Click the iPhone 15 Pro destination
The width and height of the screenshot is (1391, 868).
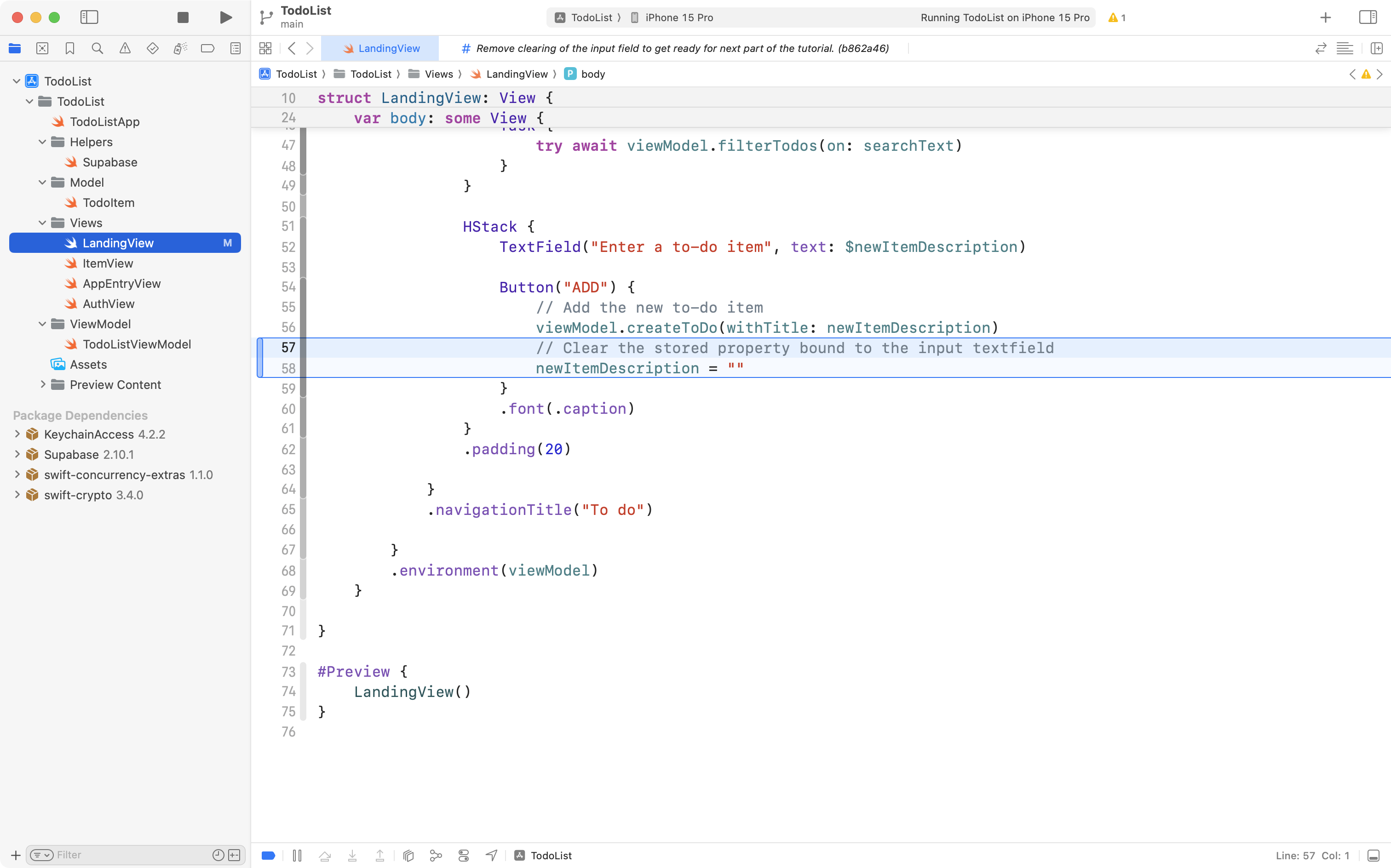click(x=678, y=17)
